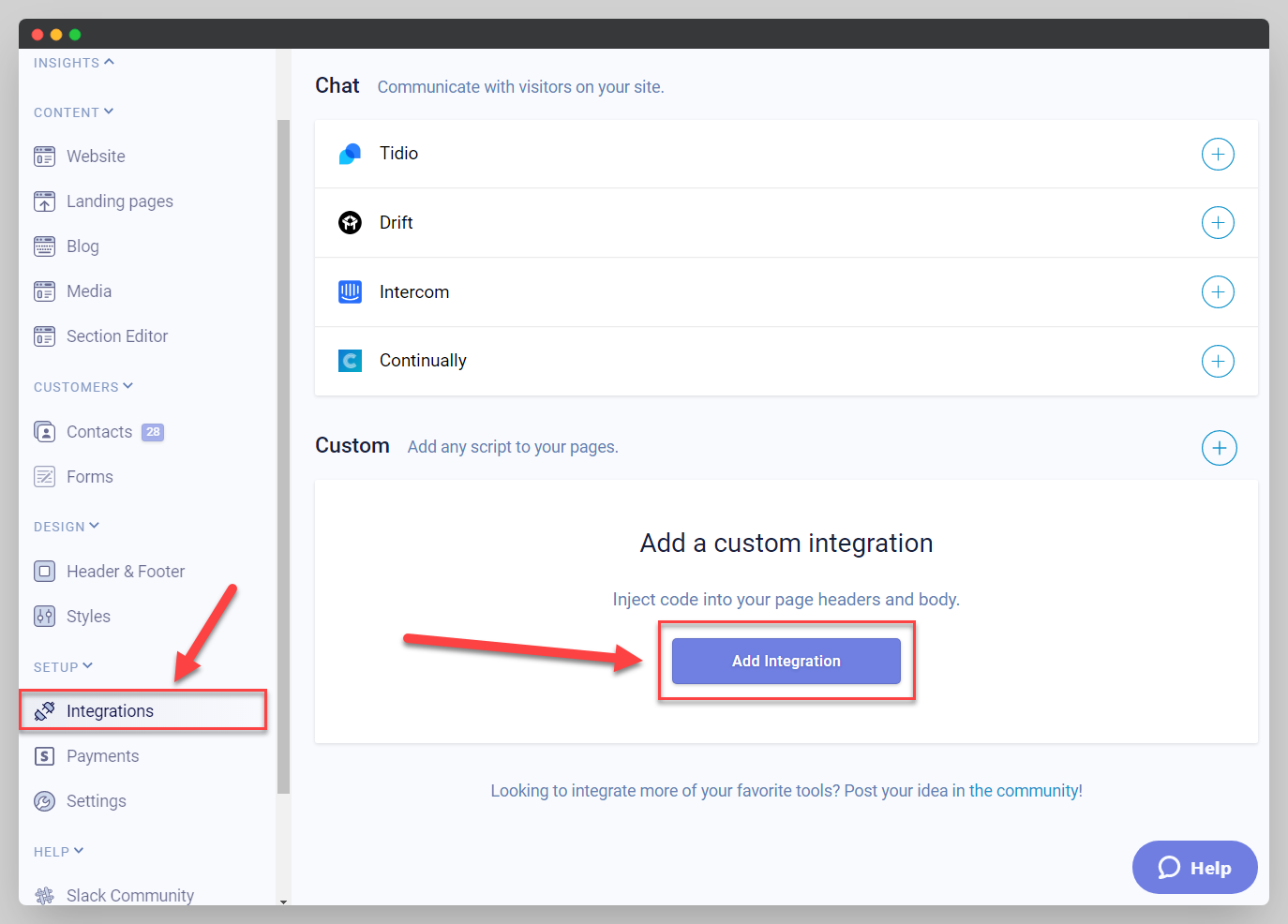1288x924 pixels.
Task: Open the Landing pages section
Action: tap(44, 201)
